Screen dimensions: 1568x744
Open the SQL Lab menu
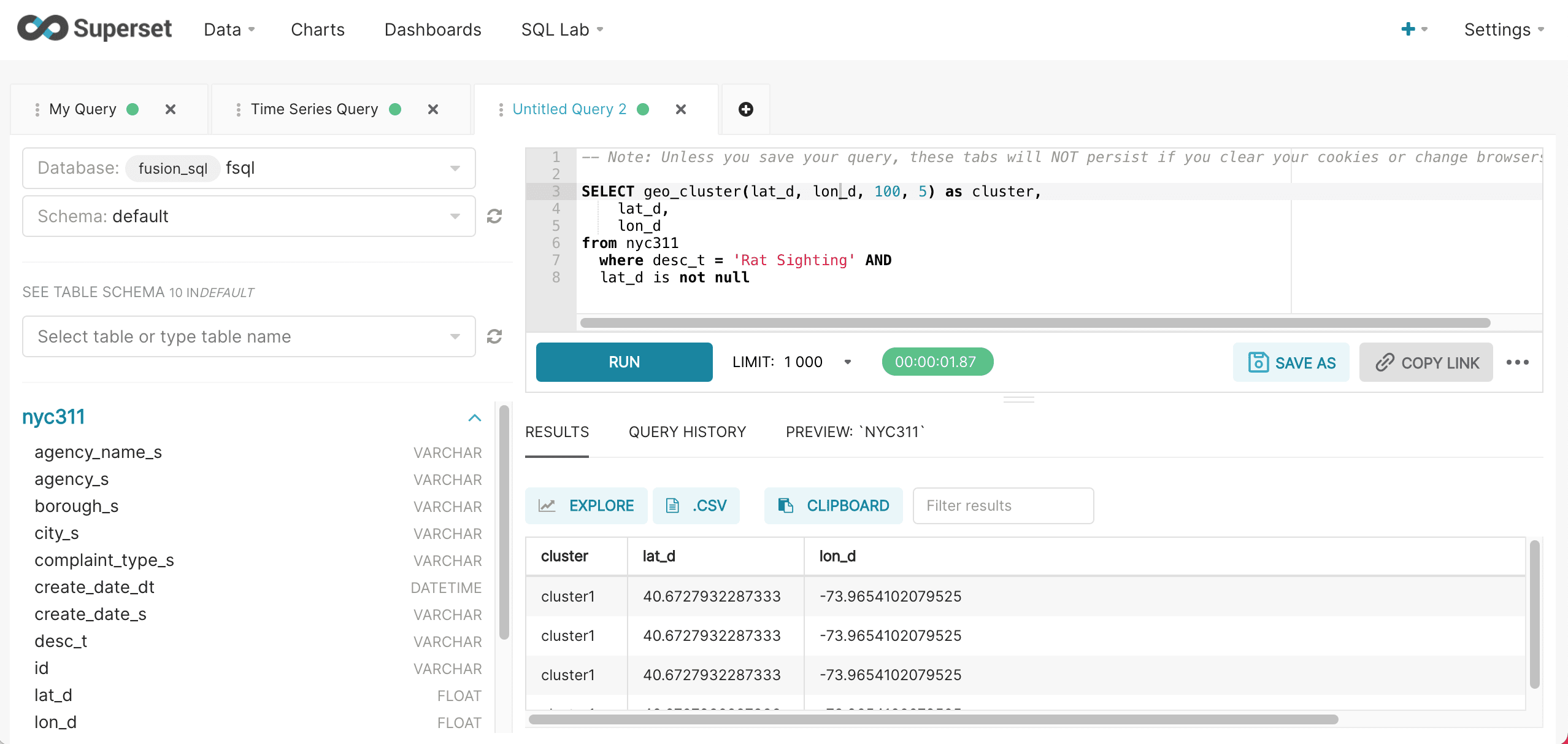coord(563,29)
